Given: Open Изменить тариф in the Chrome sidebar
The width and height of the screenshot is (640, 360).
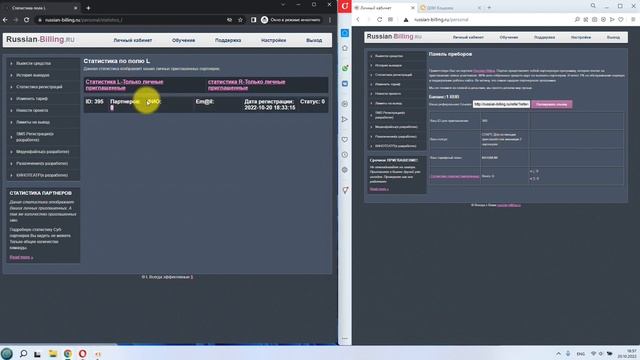Looking at the screenshot, I should pos(32,98).
